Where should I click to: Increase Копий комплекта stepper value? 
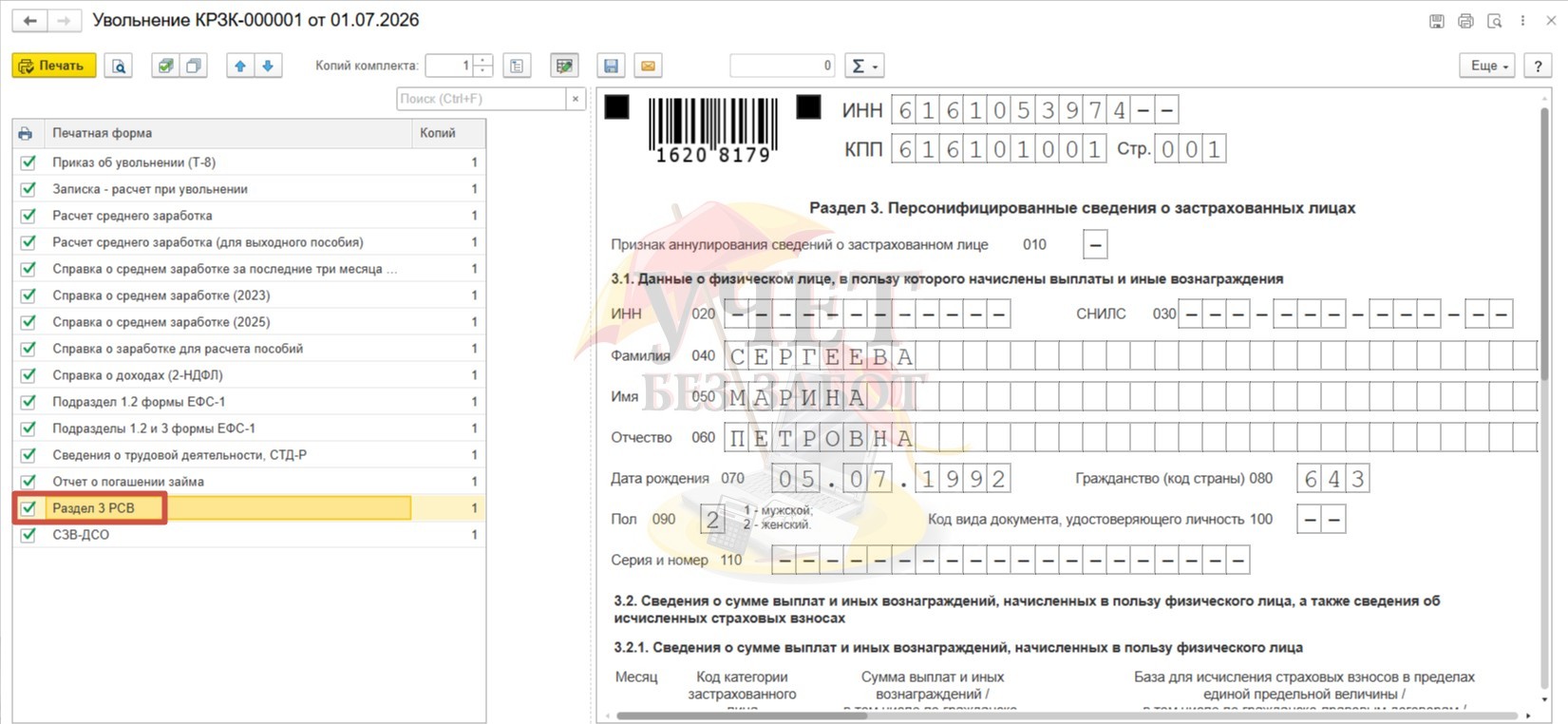(x=484, y=60)
